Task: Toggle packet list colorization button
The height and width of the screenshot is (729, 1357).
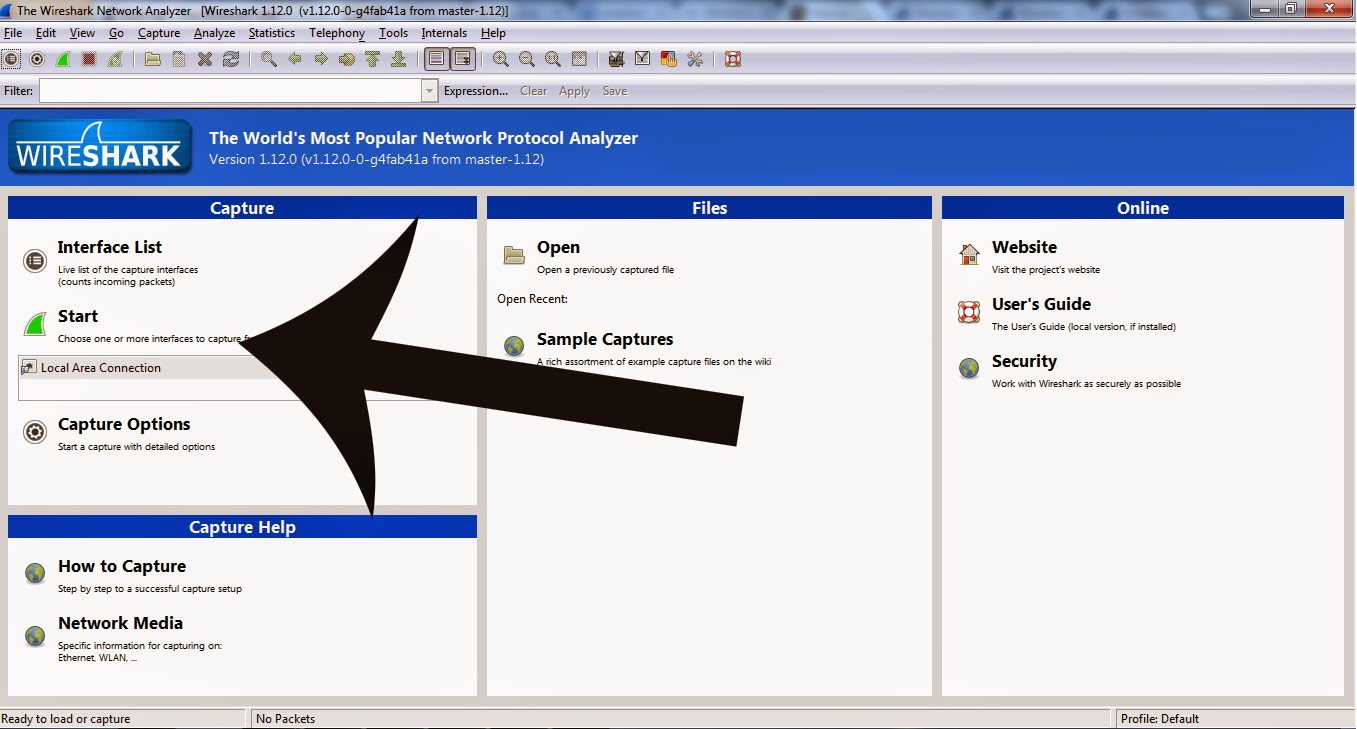Action: pos(437,59)
